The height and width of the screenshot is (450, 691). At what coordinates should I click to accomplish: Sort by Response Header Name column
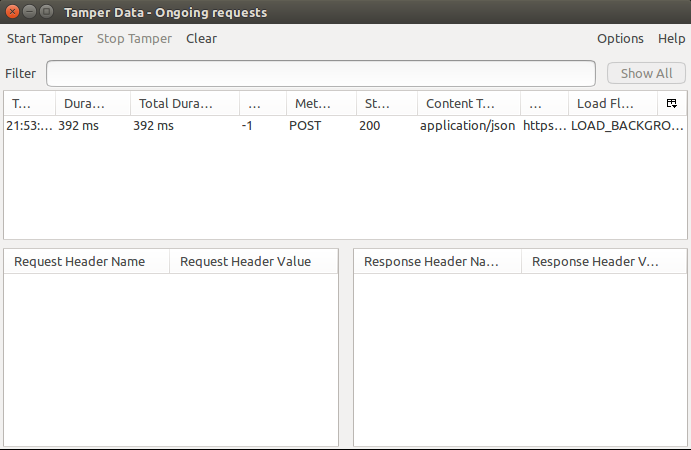coord(438,261)
